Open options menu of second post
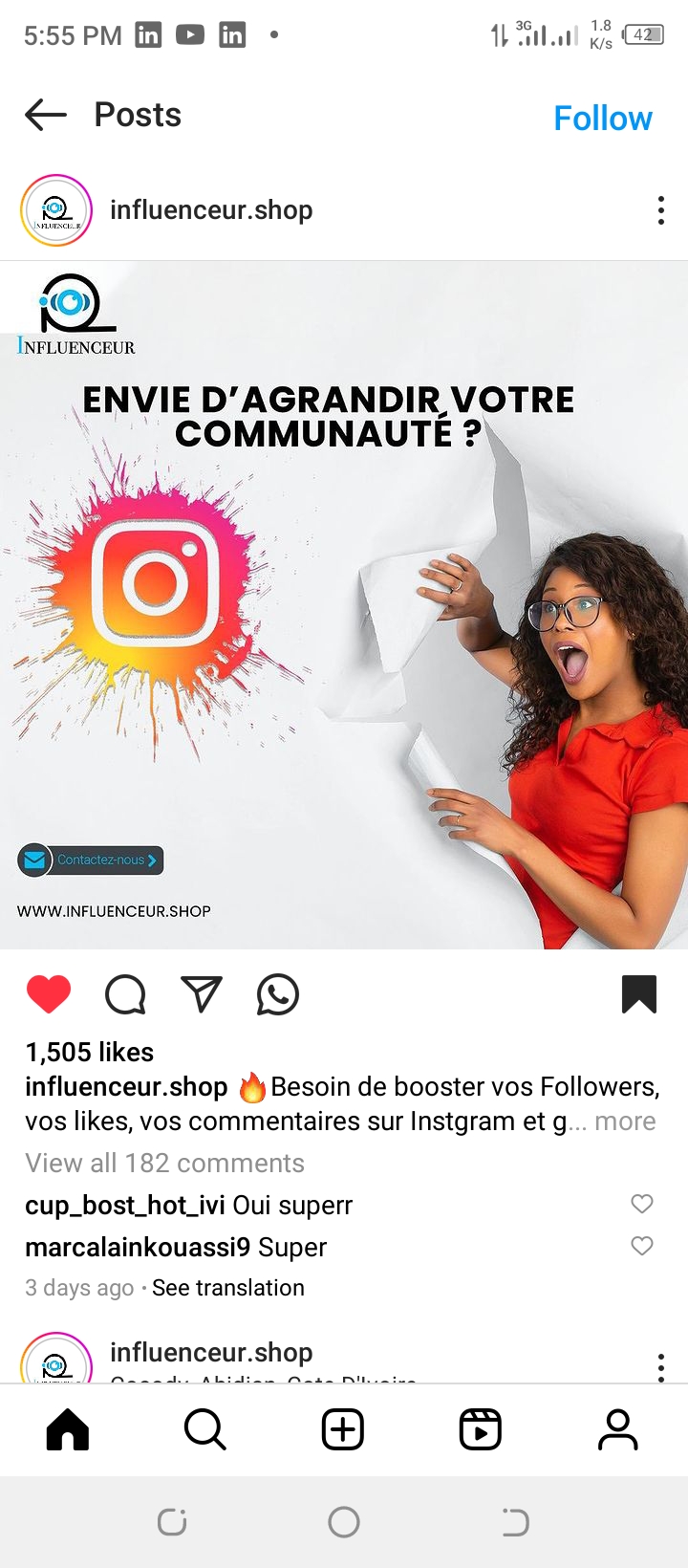 coord(661,1366)
